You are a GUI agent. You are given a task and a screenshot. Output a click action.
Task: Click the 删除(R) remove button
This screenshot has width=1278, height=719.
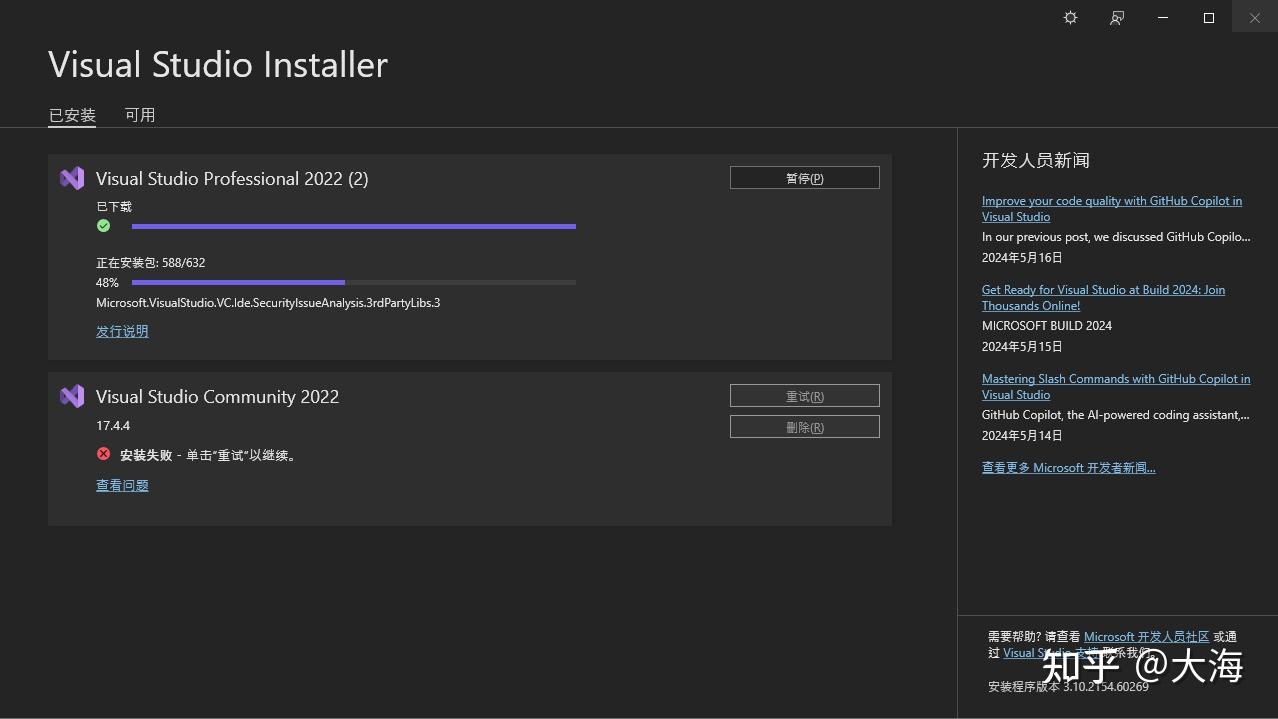[x=804, y=427]
